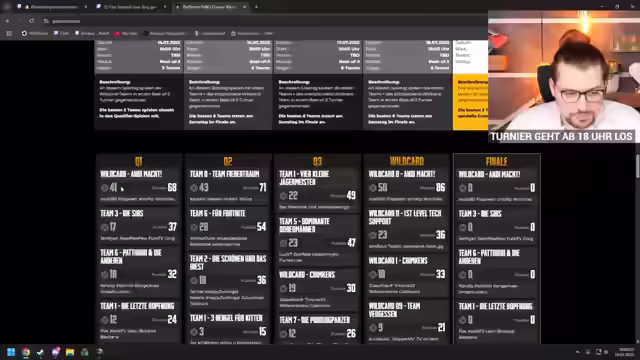The width and height of the screenshot is (640, 360).
Task: Open the apps grid in bookmarks bar
Action: (9, 33)
